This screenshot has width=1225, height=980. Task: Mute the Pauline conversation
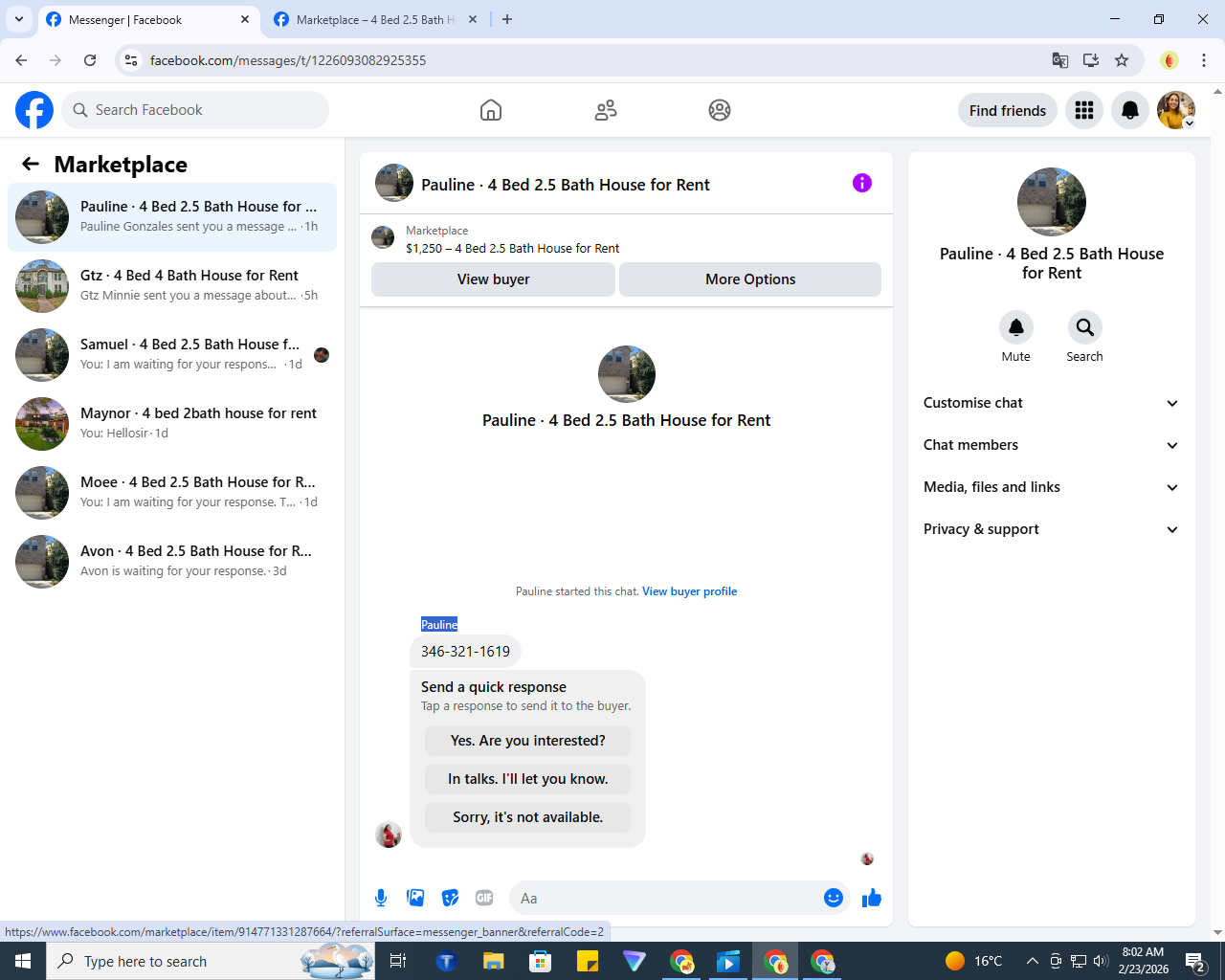(x=1016, y=327)
